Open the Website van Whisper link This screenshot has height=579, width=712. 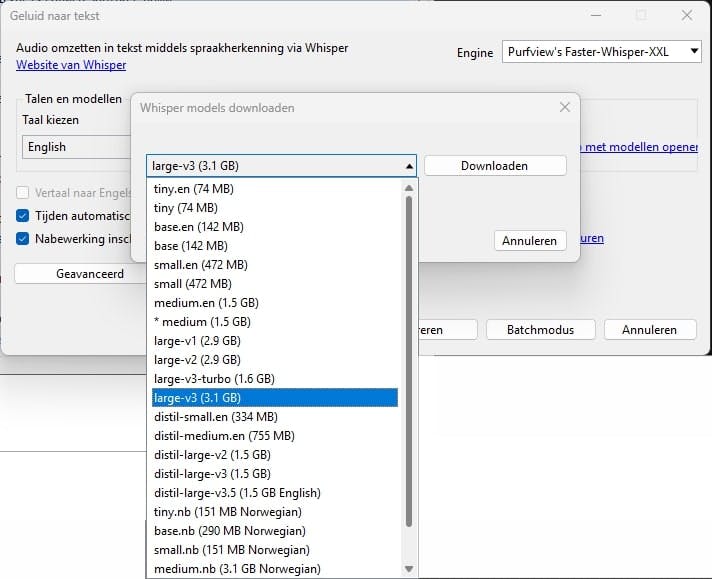click(x=71, y=65)
